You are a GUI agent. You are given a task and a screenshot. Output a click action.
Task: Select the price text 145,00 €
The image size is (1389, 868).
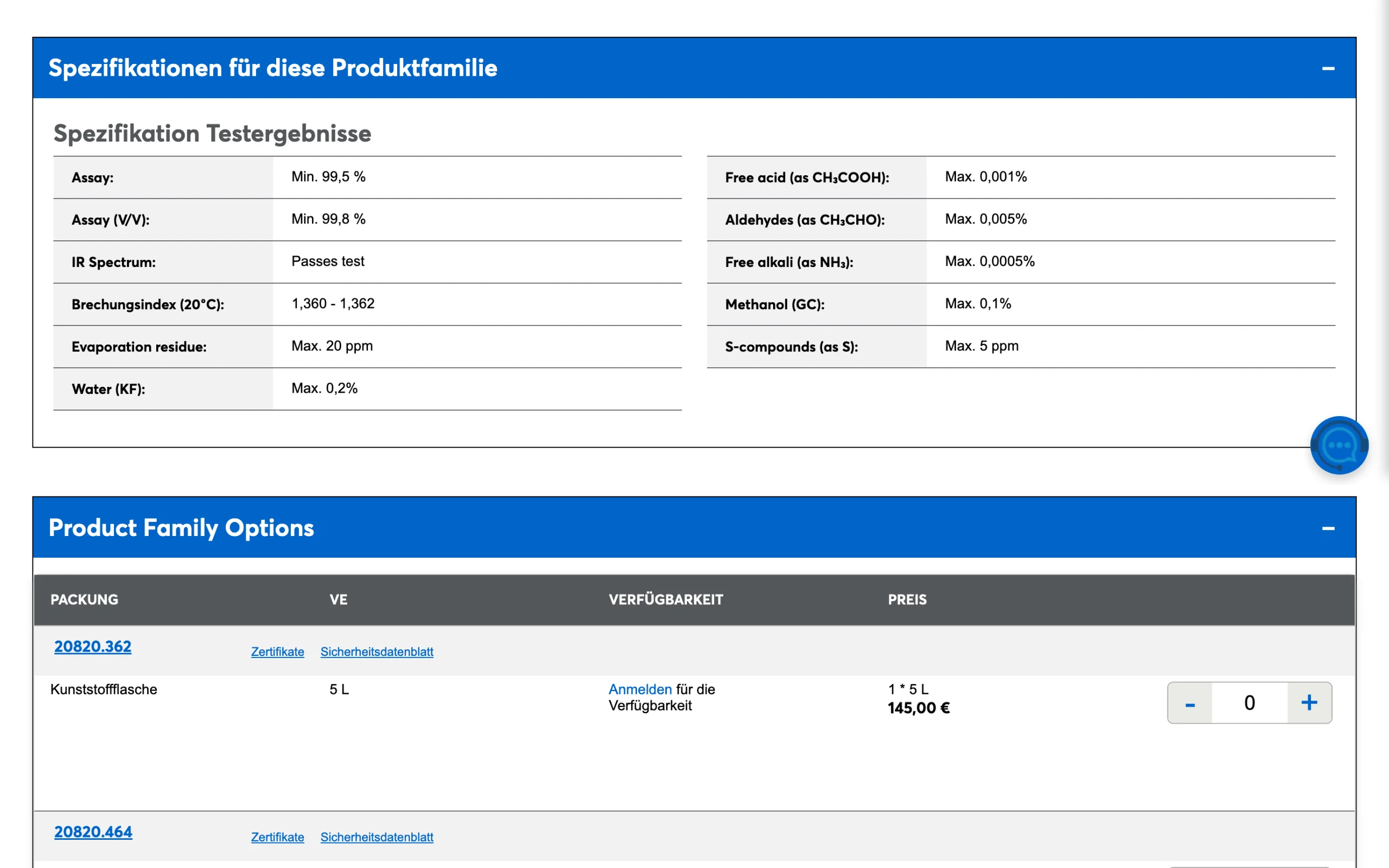(x=919, y=708)
